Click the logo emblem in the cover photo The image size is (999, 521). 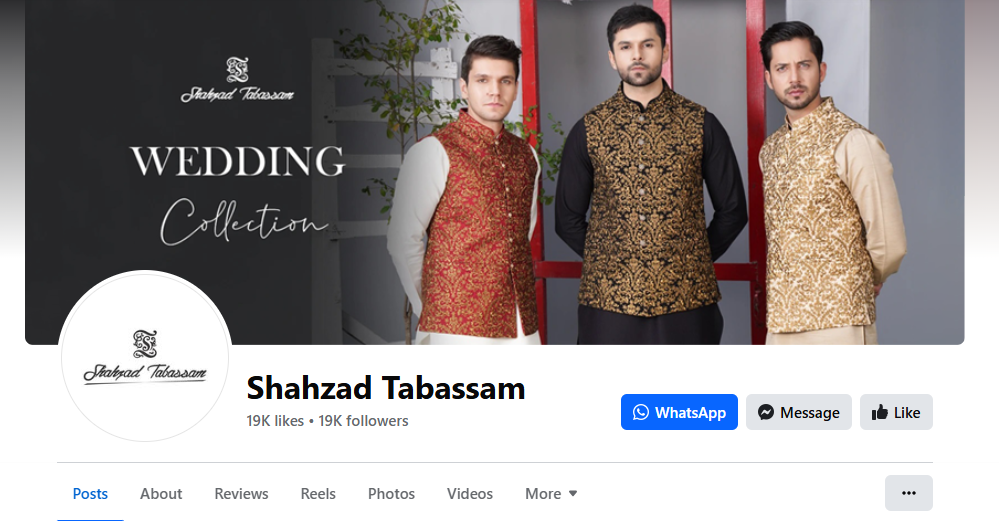[x=237, y=70]
